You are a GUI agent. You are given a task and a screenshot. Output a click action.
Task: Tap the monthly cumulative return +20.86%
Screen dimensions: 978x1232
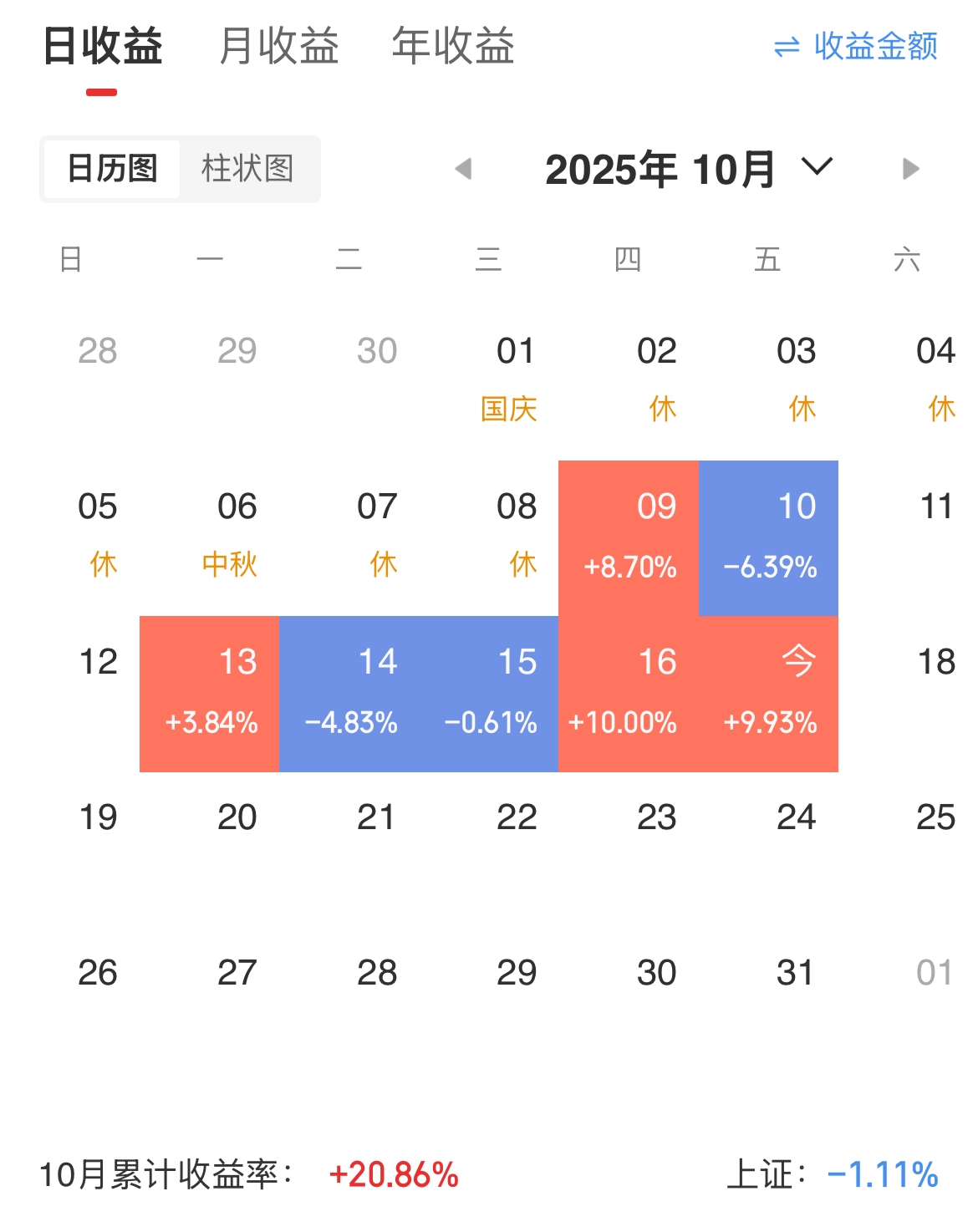pyautogui.click(x=394, y=1174)
